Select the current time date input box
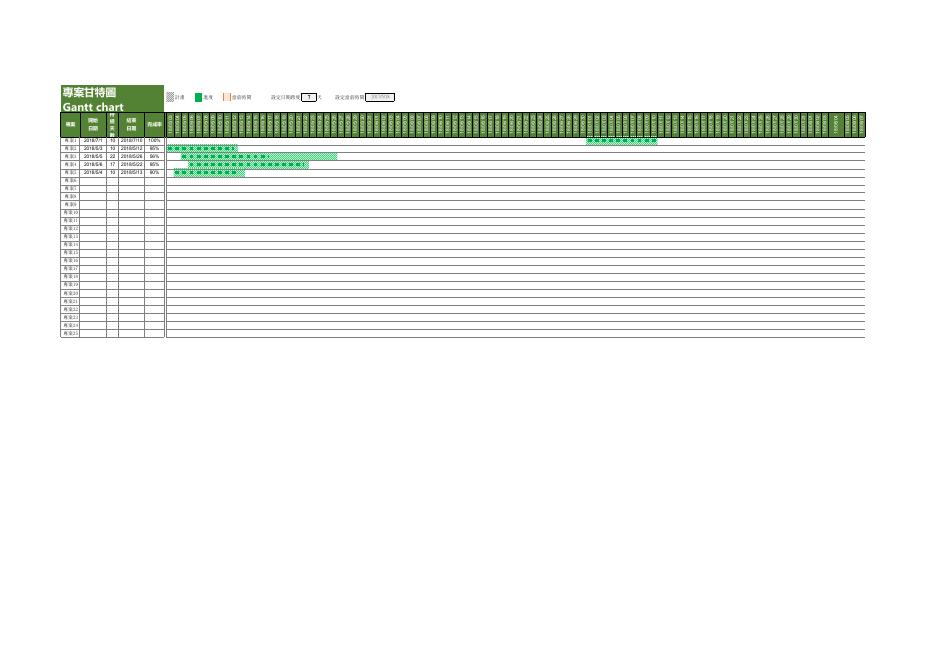This screenshot has width=936, height=662. (380, 97)
